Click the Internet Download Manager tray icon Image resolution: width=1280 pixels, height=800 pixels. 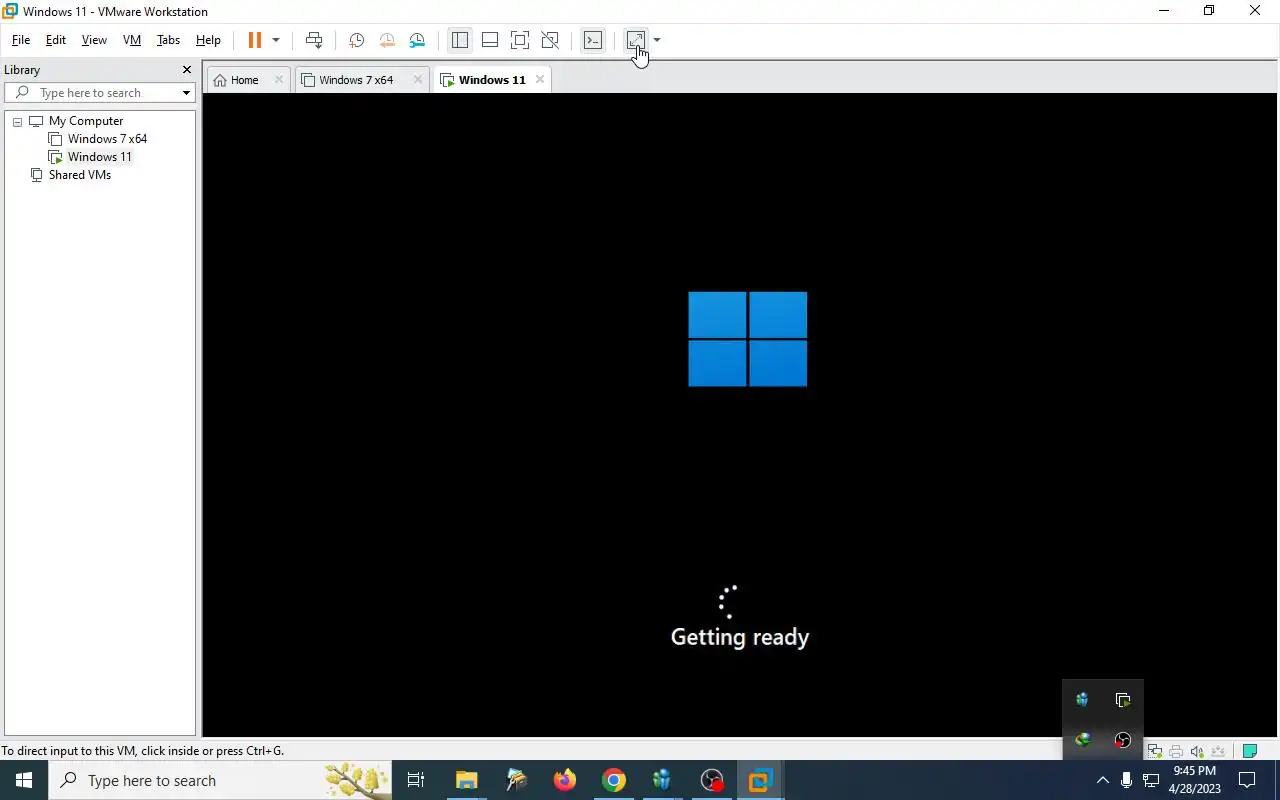pos(1082,741)
